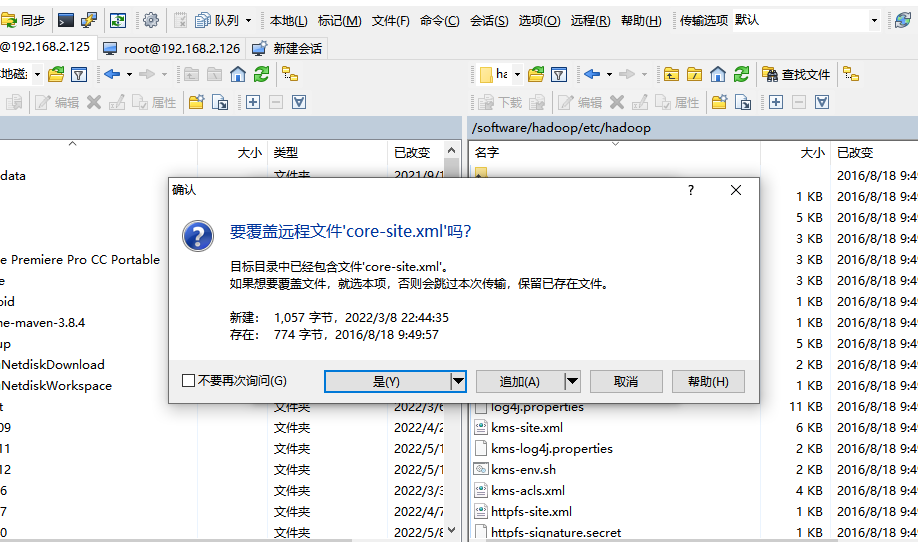Open session in PuTTY icon
The height and width of the screenshot is (542, 918).
88,21
